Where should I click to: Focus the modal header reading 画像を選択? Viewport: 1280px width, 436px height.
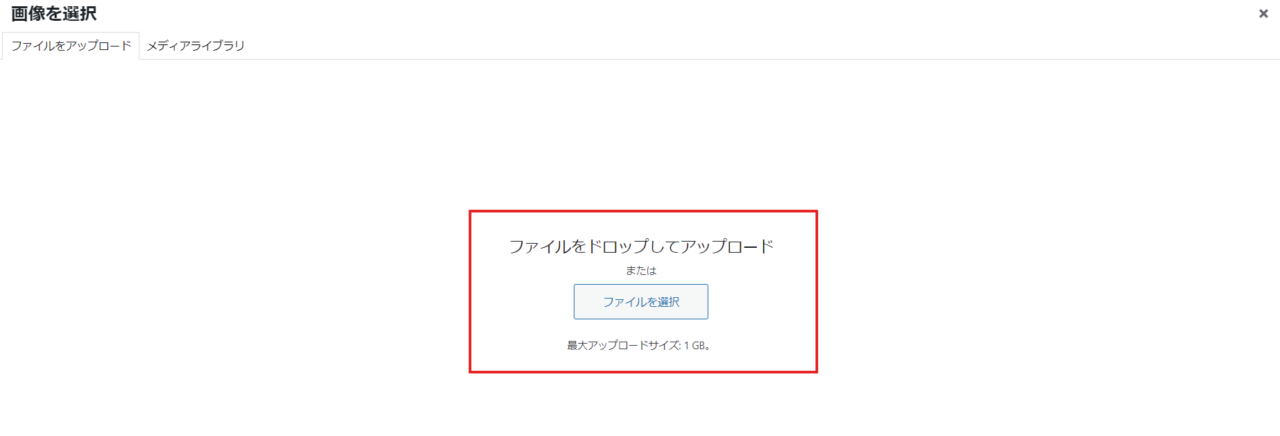[54, 14]
